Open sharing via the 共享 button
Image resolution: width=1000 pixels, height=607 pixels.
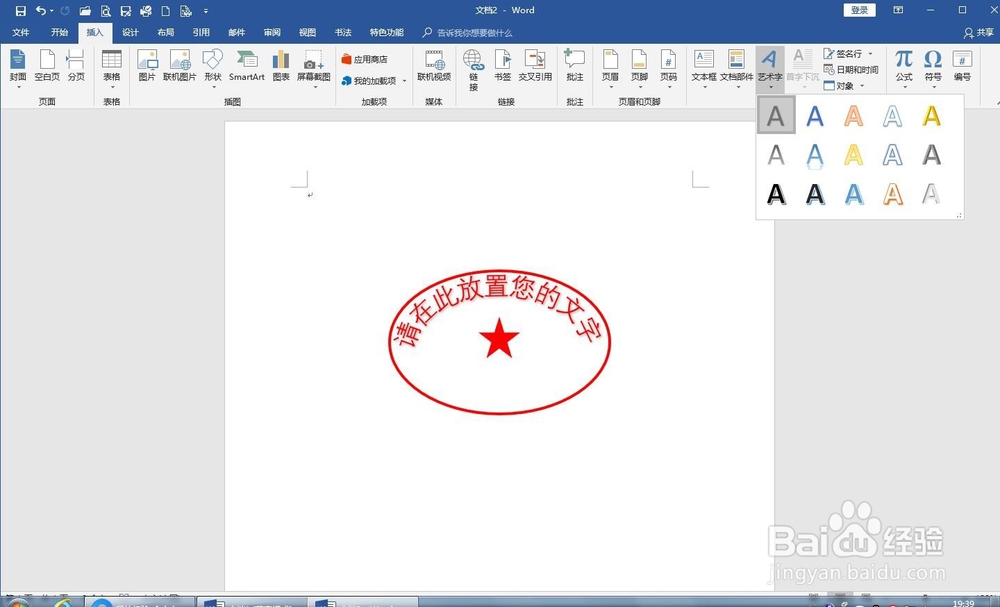point(984,32)
